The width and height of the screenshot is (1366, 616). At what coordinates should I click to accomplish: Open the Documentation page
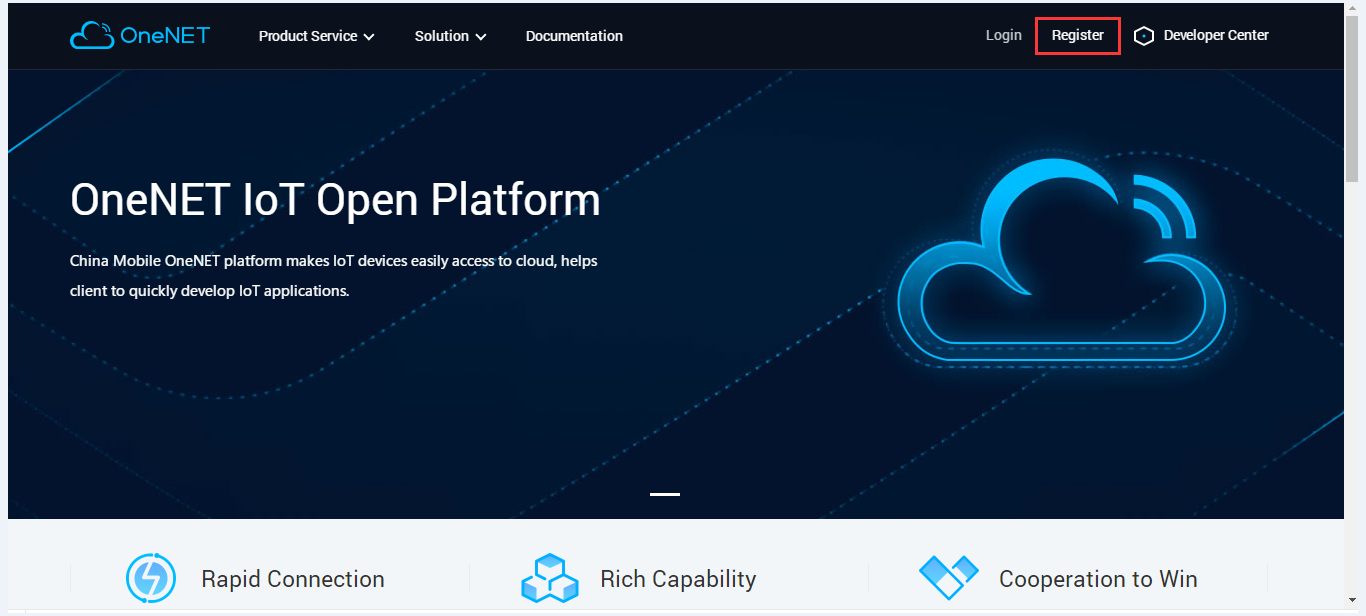(x=574, y=36)
